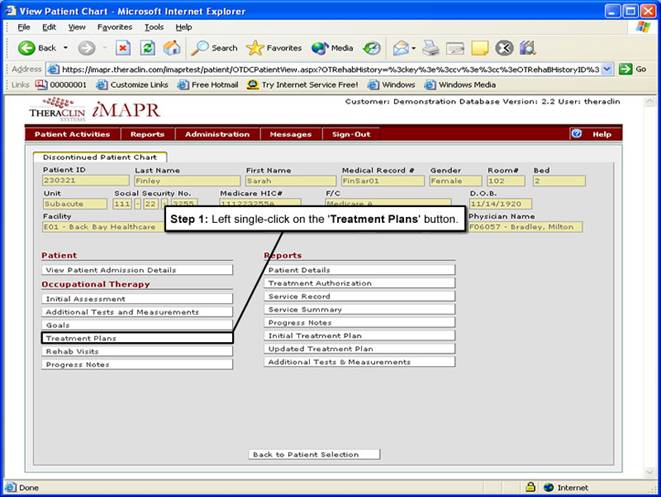
Task: Open the Patient Activities menu
Action: [72, 134]
